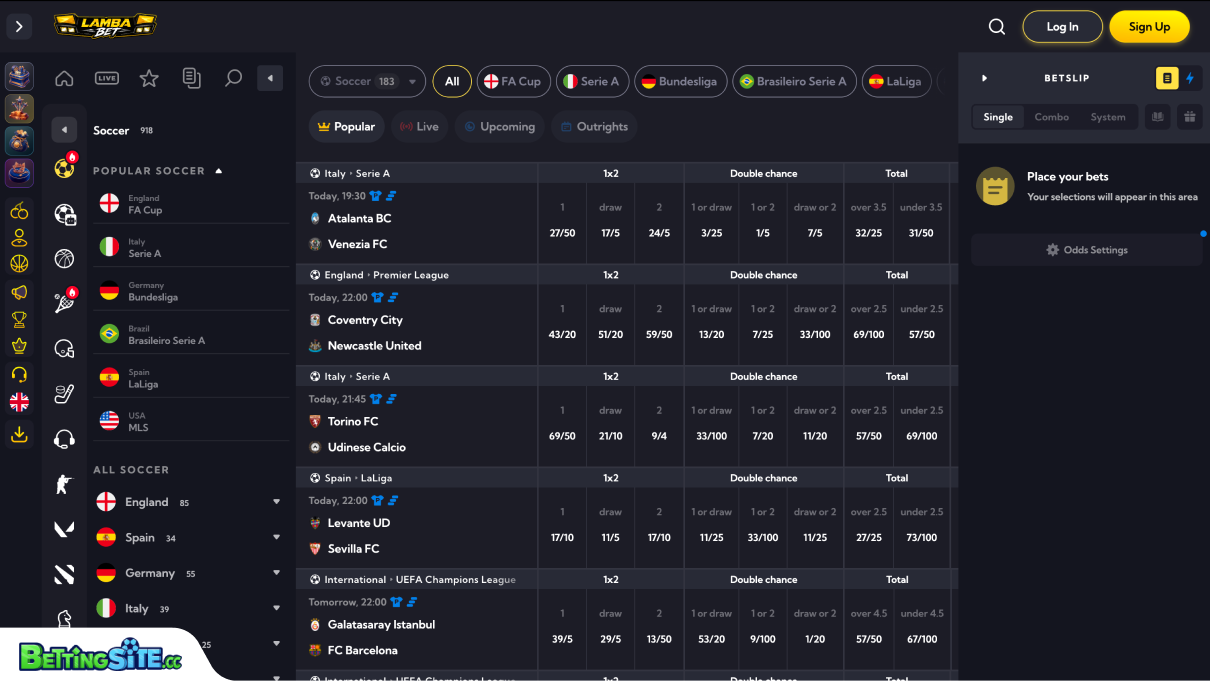Click the Sign Up button
The height and width of the screenshot is (681, 1210).
click(x=1149, y=27)
